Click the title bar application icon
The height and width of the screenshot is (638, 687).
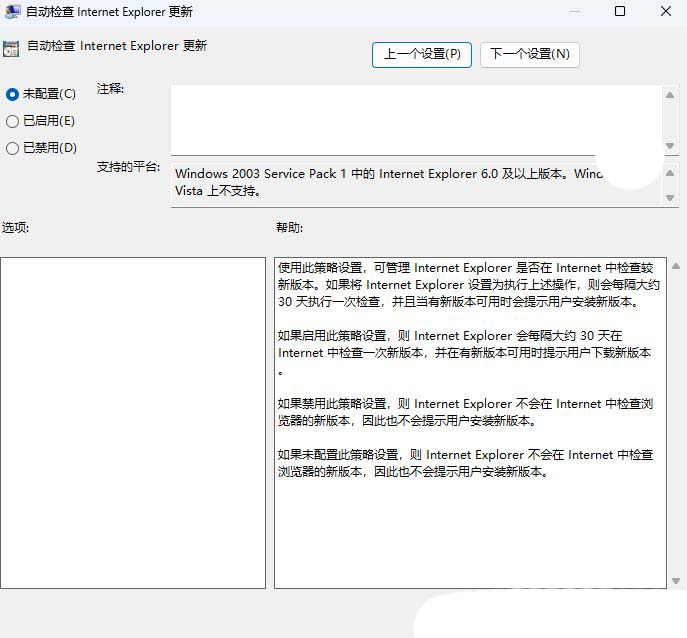click(x=12, y=11)
